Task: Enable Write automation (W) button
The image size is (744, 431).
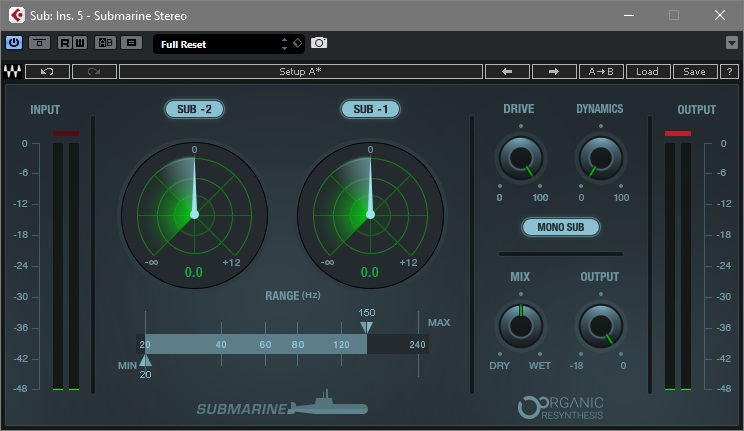Action: [x=80, y=43]
